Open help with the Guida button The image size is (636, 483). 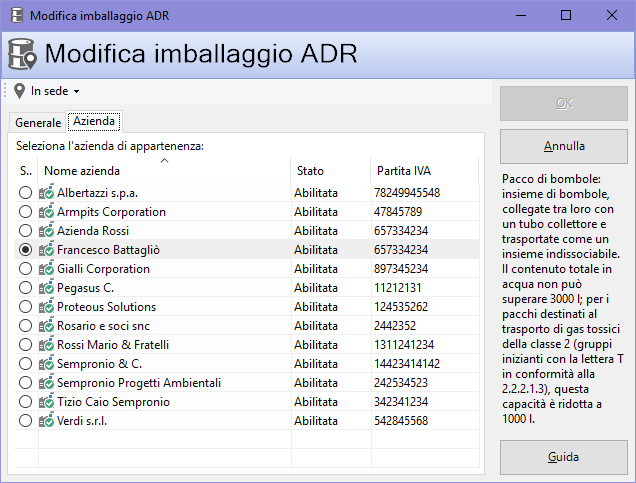tap(563, 457)
